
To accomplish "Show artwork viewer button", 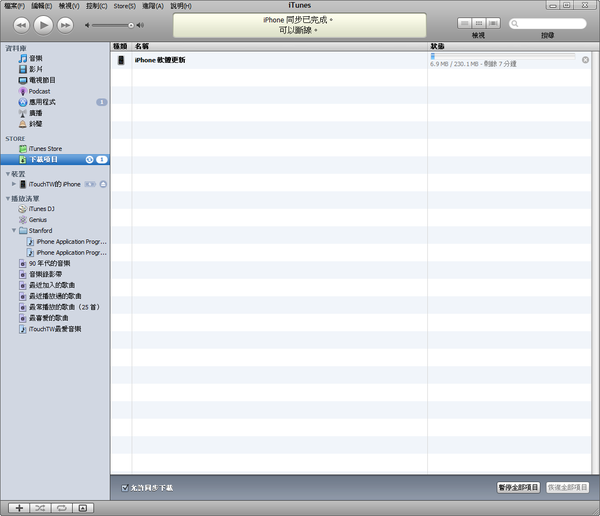I will pyautogui.click(x=83, y=508).
